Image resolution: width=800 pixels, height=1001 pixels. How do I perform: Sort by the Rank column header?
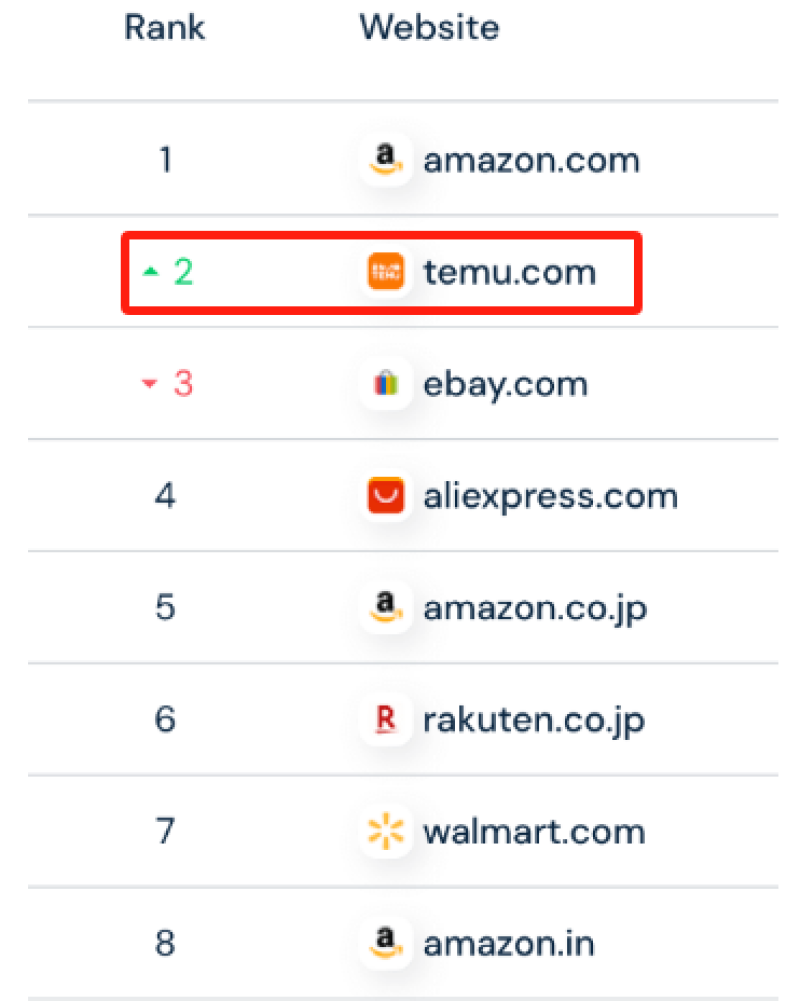tap(165, 27)
